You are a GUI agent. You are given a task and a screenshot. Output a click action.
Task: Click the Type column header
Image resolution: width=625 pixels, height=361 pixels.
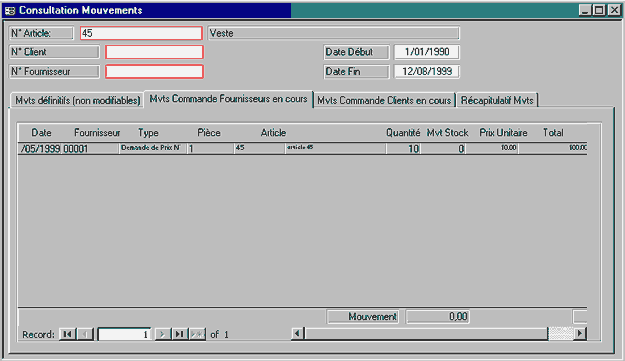[x=148, y=133]
